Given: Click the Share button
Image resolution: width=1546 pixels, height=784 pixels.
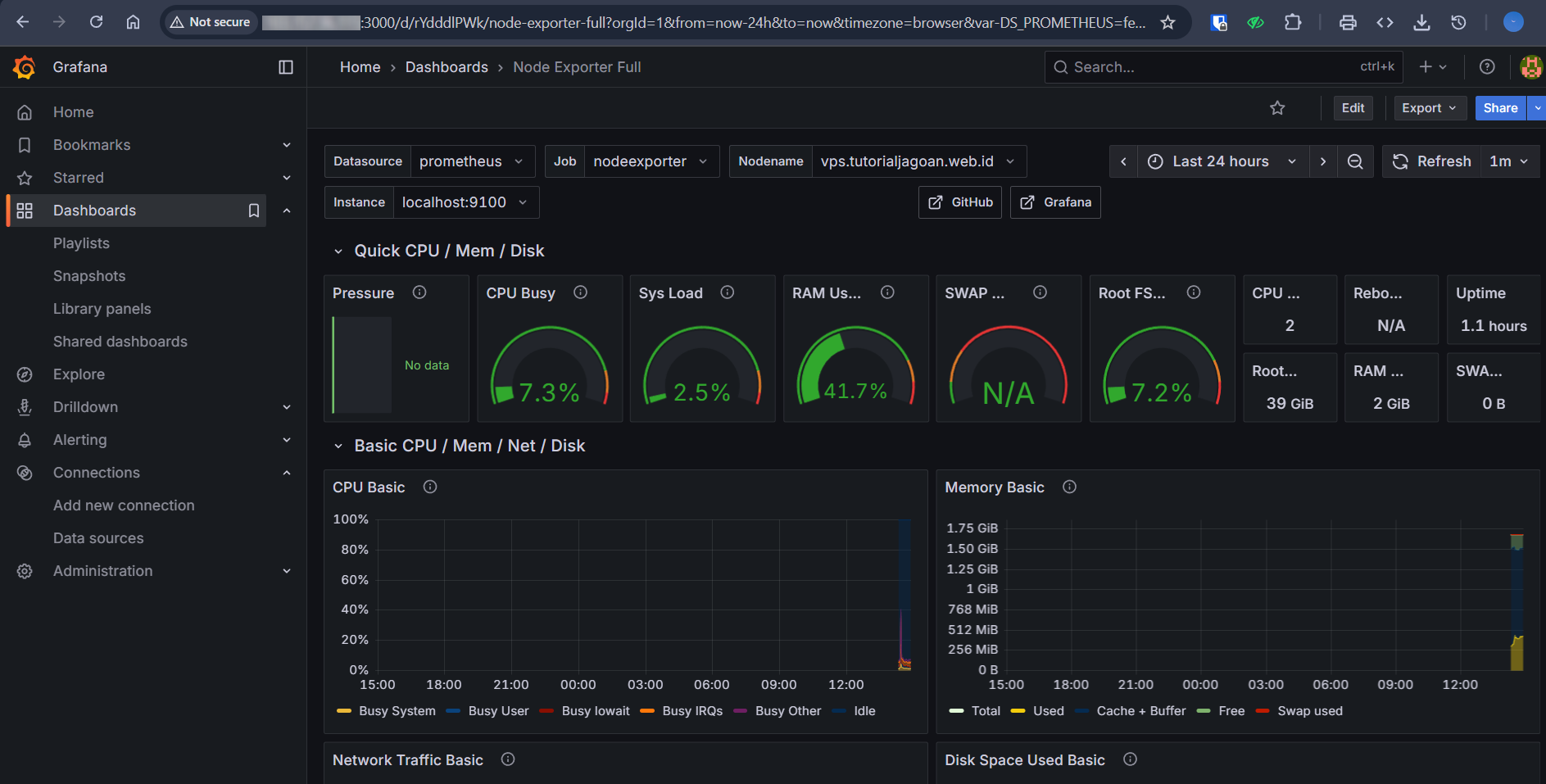Looking at the screenshot, I should 1500,108.
